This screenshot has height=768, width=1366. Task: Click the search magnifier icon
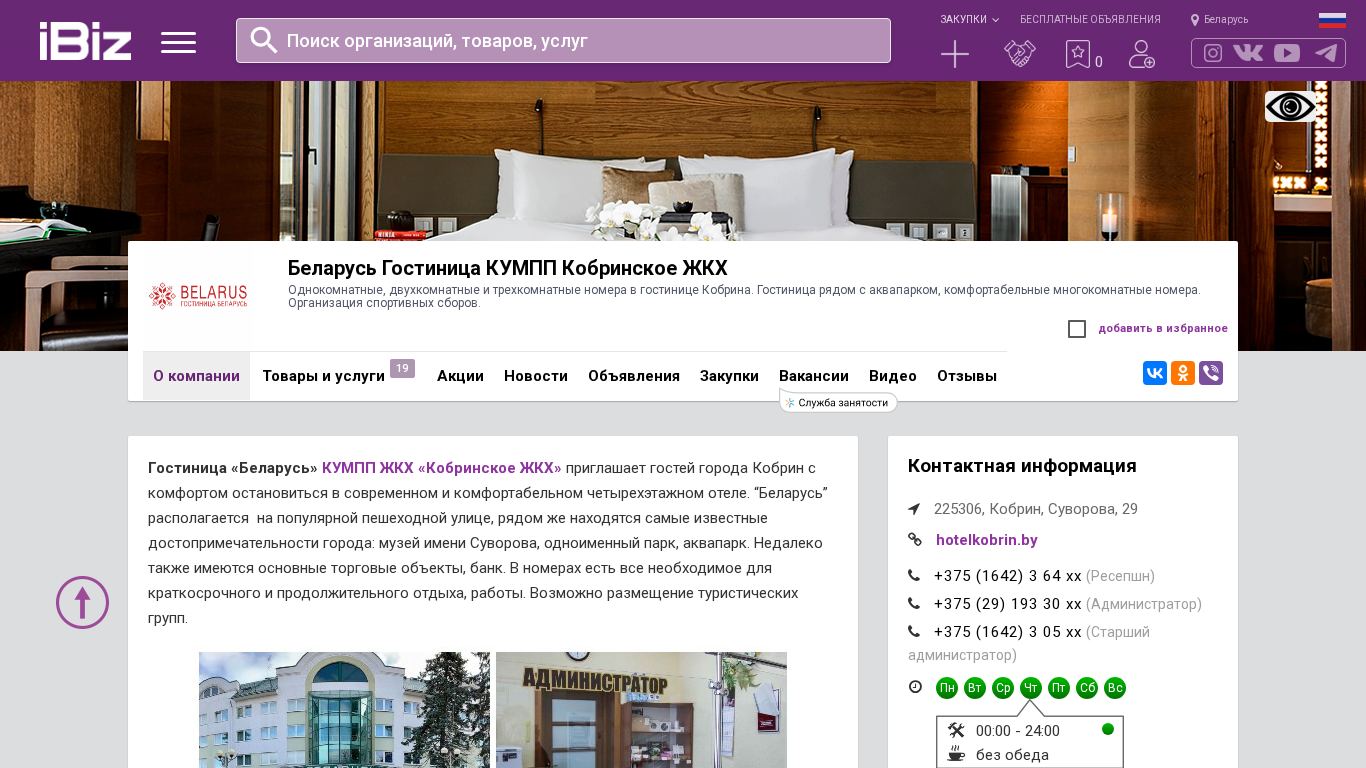[264, 40]
